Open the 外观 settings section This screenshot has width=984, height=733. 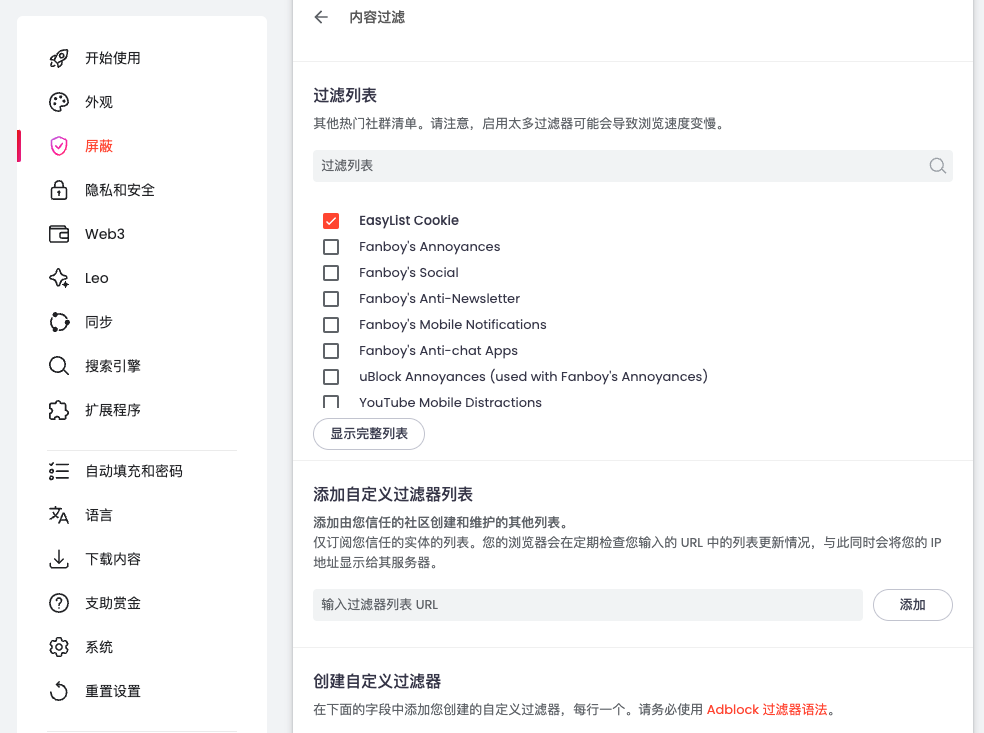[x=99, y=102]
